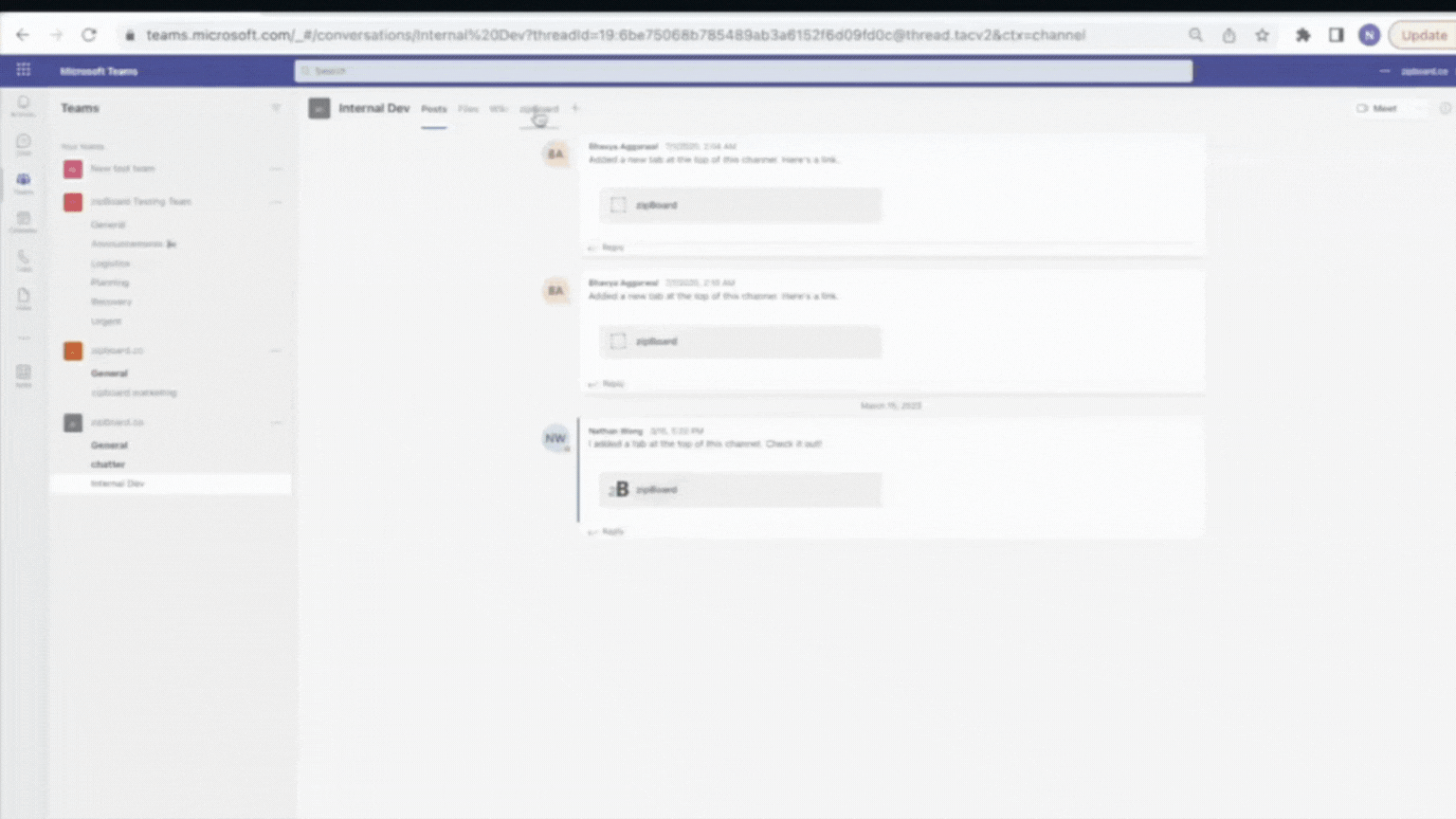Image resolution: width=1456 pixels, height=819 pixels.
Task: Open channel info icon beside Meet
Action: click(1445, 108)
